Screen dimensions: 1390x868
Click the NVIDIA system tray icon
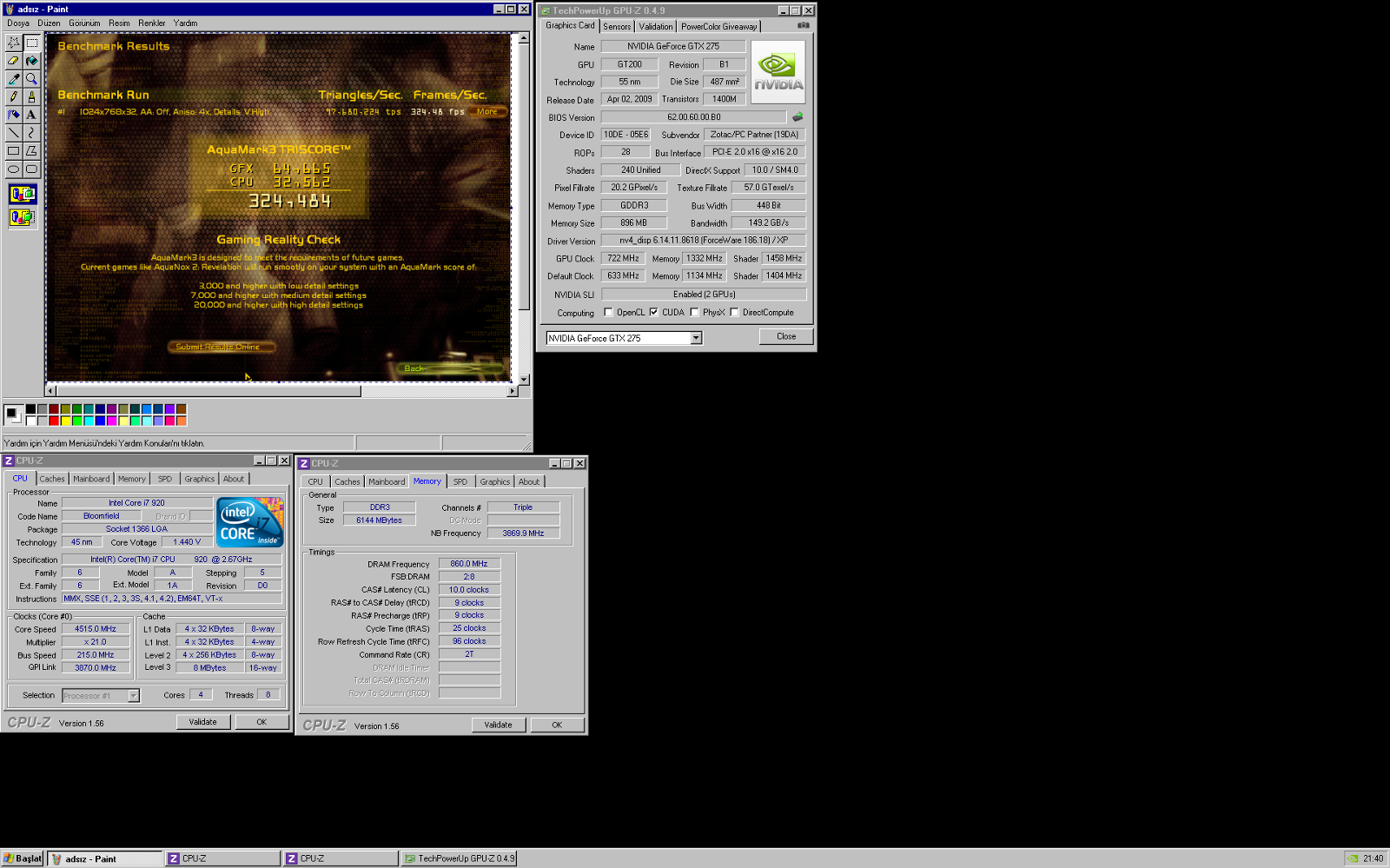coord(1353,858)
